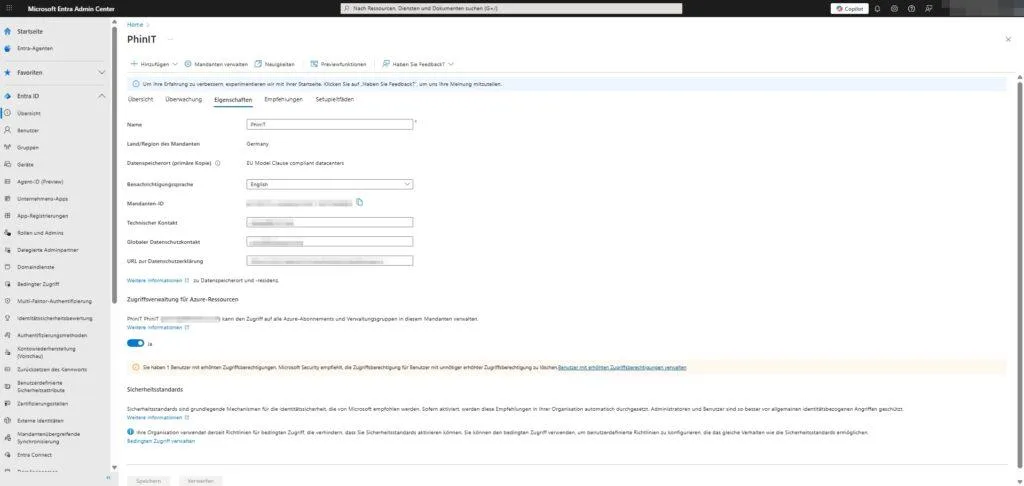Copy the Mandanten-ID with the copy icon
The width and height of the screenshot is (1024, 486).
[x=359, y=203]
